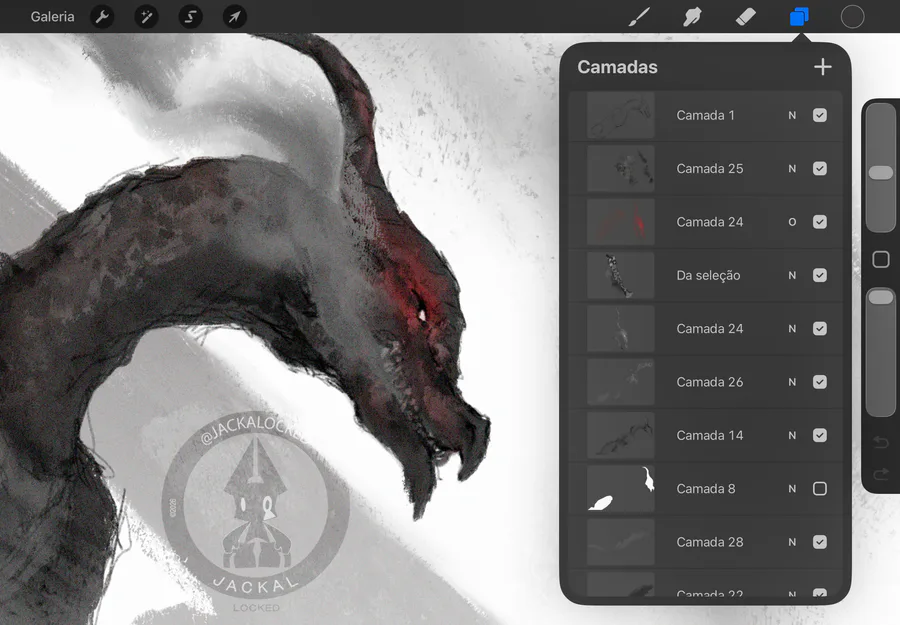The height and width of the screenshot is (625, 900).
Task: Hide the Camada 26 layer
Action: 820,382
